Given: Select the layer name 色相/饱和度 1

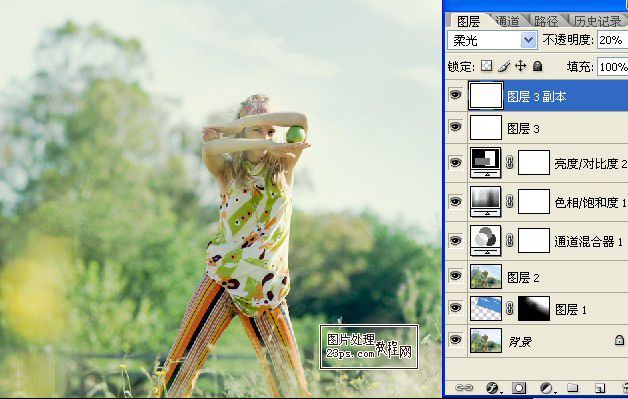Looking at the screenshot, I should point(591,203).
